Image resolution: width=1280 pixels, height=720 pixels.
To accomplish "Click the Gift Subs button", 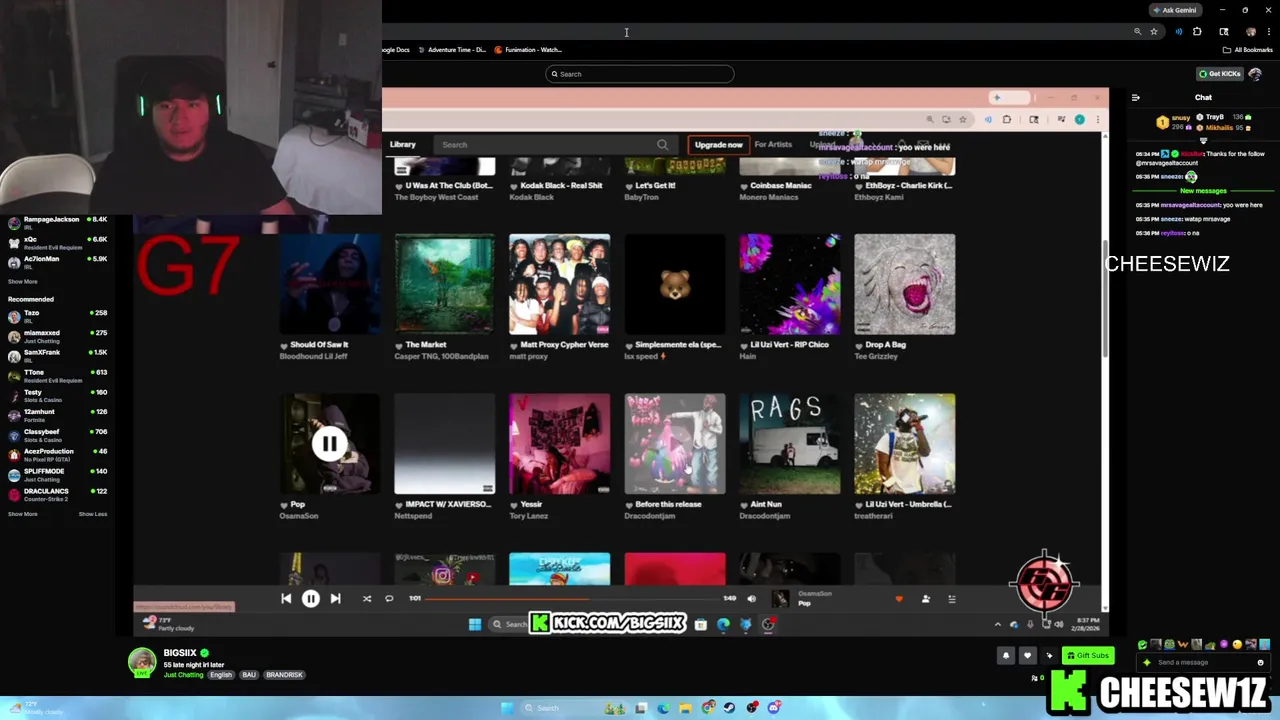I will 1088,656.
